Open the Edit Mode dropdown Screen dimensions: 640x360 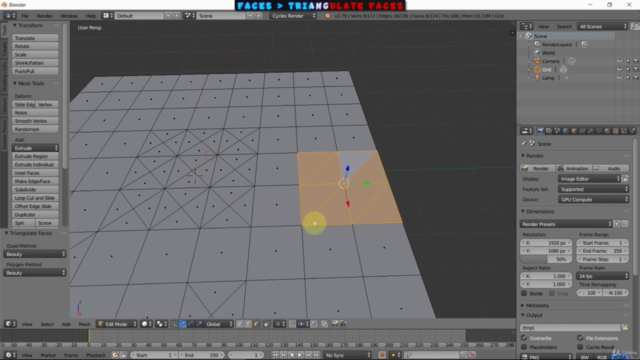pyautogui.click(x=117, y=324)
